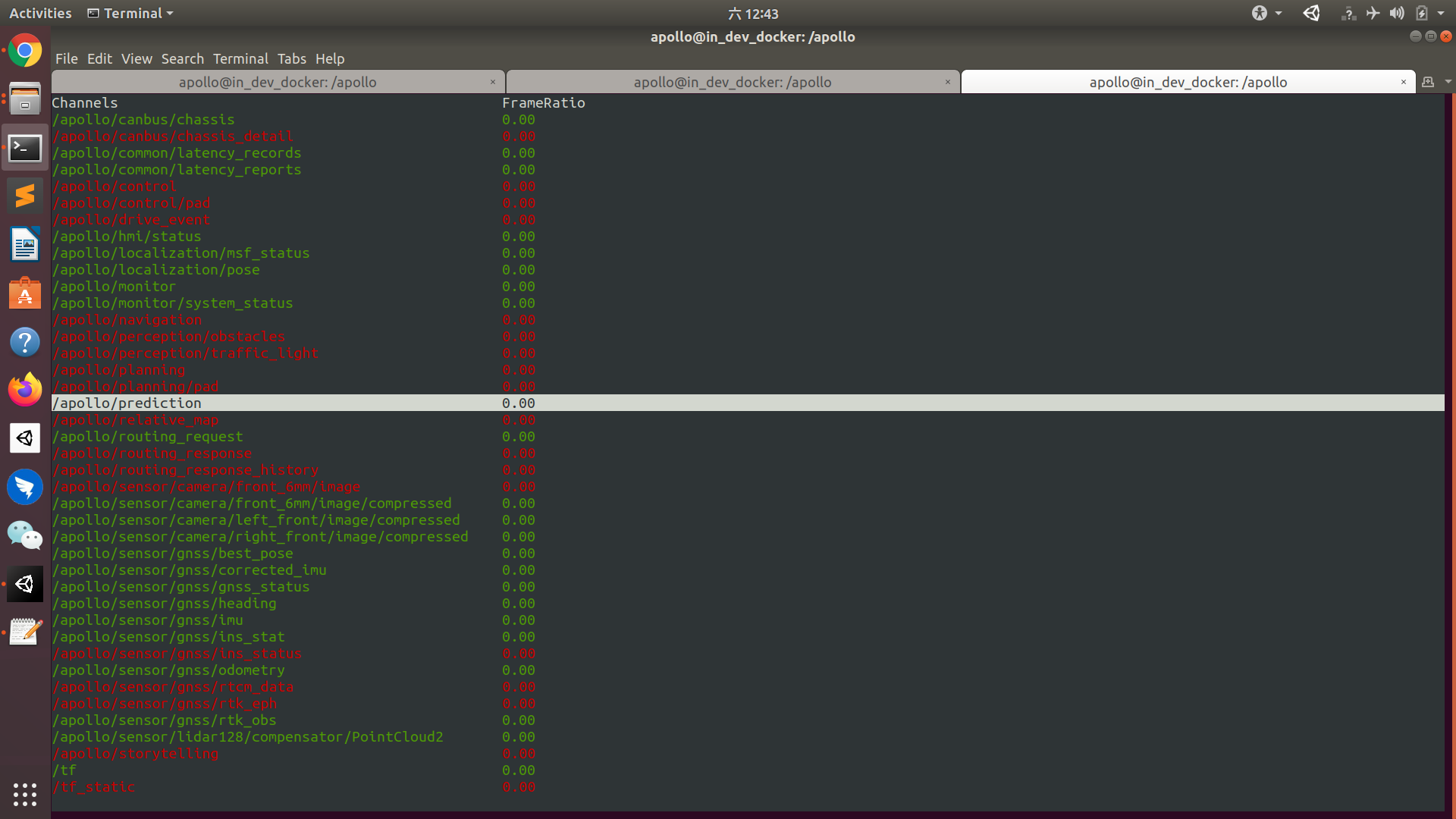1456x819 pixels.
Task: Switch to the second terminal tab
Action: (x=733, y=82)
